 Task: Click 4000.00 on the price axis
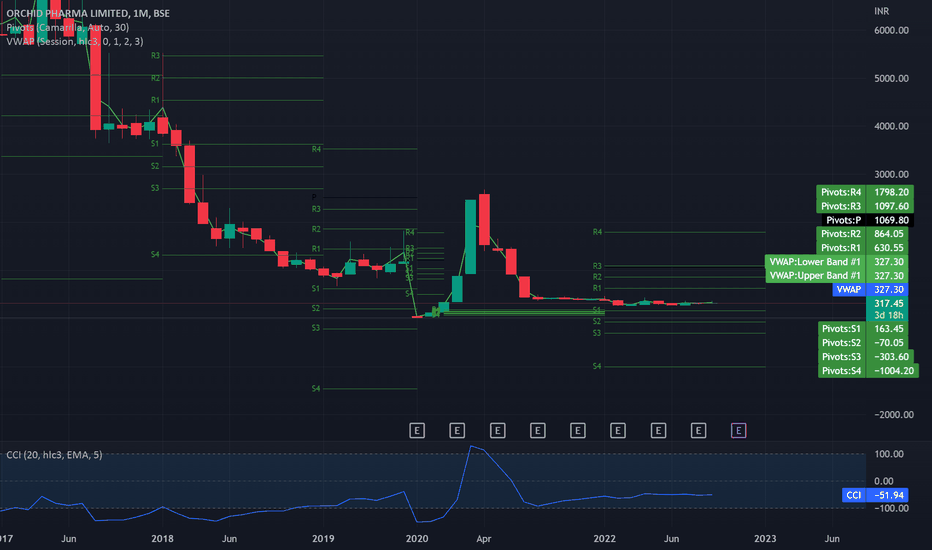pyautogui.click(x=891, y=126)
